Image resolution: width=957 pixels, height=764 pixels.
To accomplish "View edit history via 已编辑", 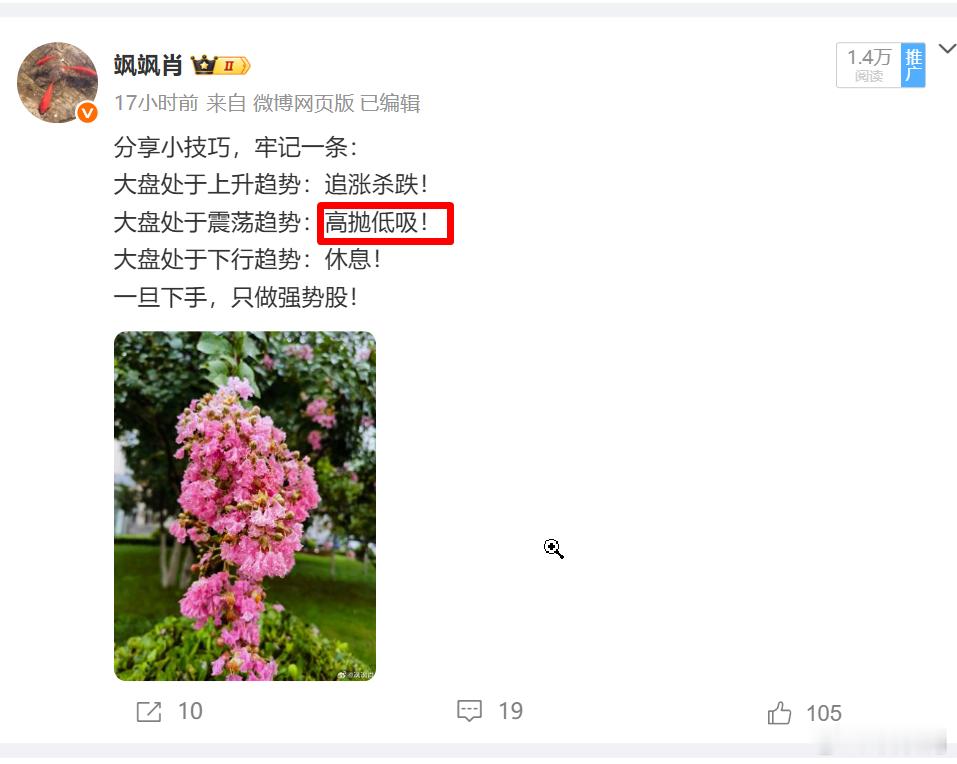I will [x=390, y=103].
